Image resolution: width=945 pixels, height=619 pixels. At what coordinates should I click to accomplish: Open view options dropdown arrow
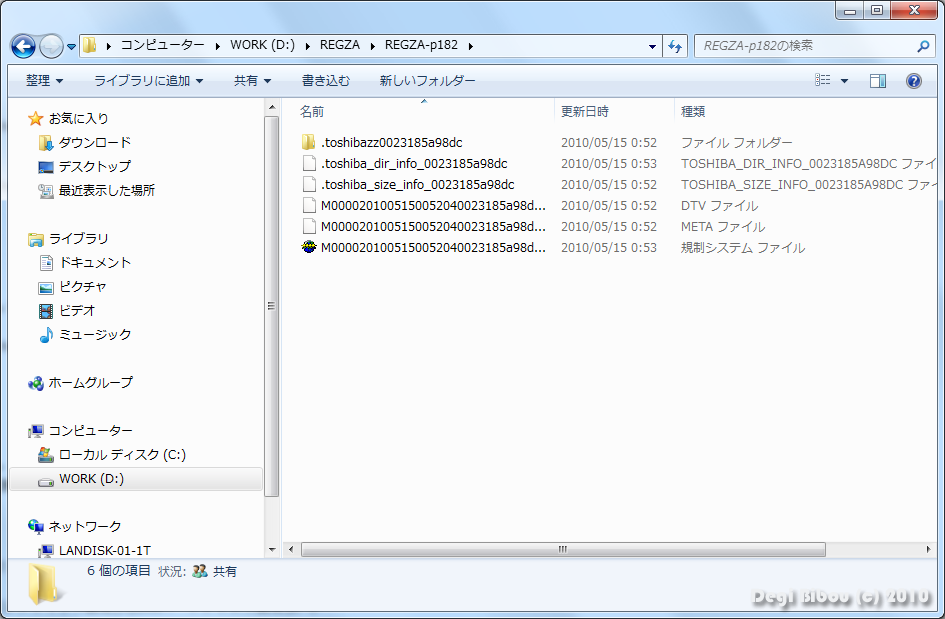844,81
